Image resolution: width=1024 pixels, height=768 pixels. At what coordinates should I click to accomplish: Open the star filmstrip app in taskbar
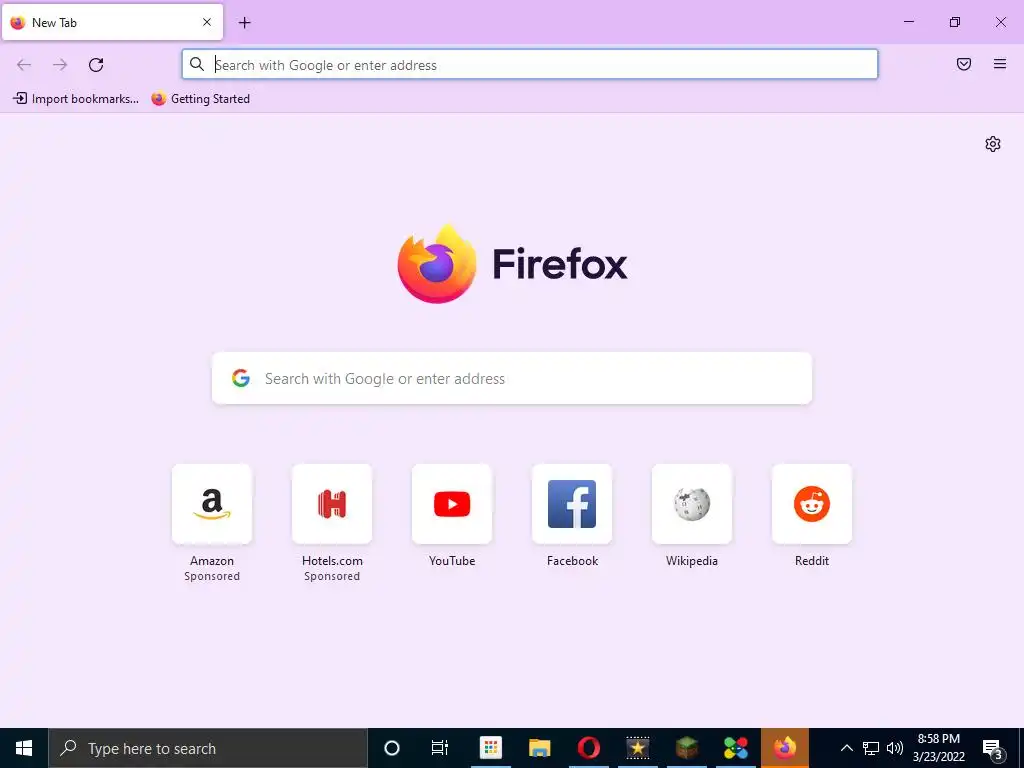[x=637, y=748]
